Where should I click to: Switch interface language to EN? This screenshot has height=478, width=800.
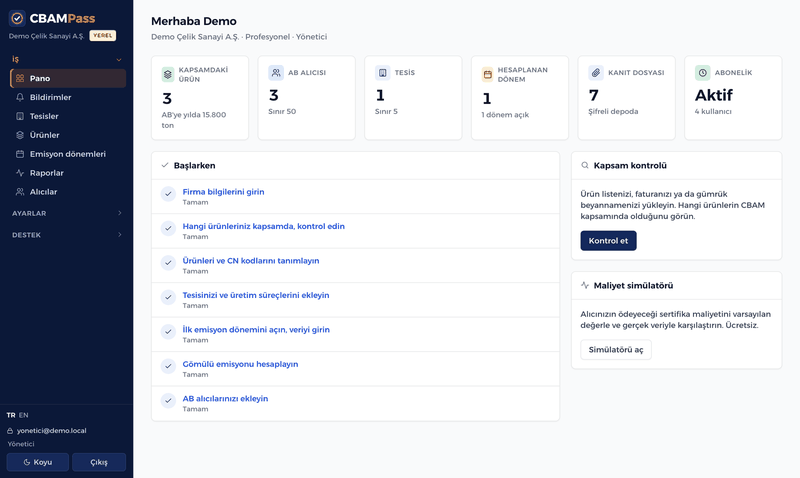click(x=23, y=415)
